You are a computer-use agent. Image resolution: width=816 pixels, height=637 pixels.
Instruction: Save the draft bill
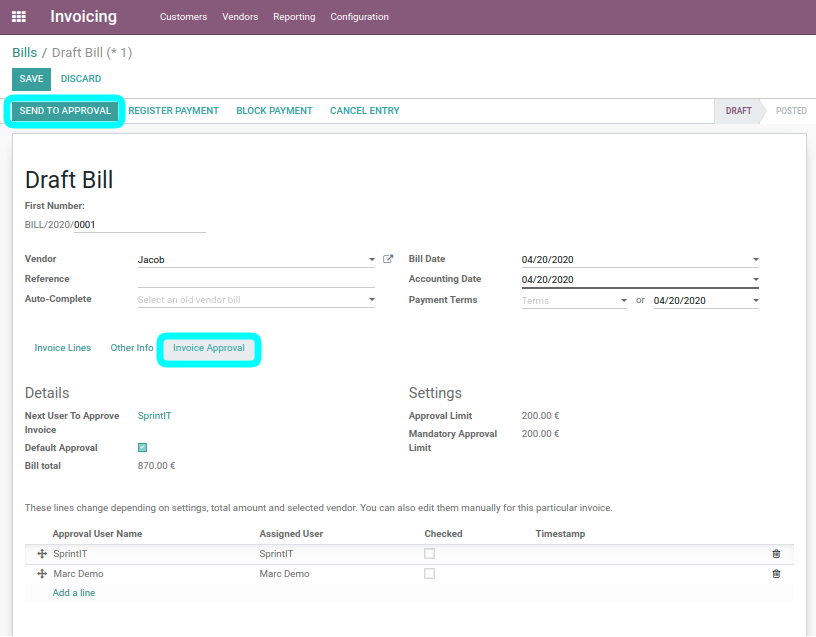tap(31, 79)
